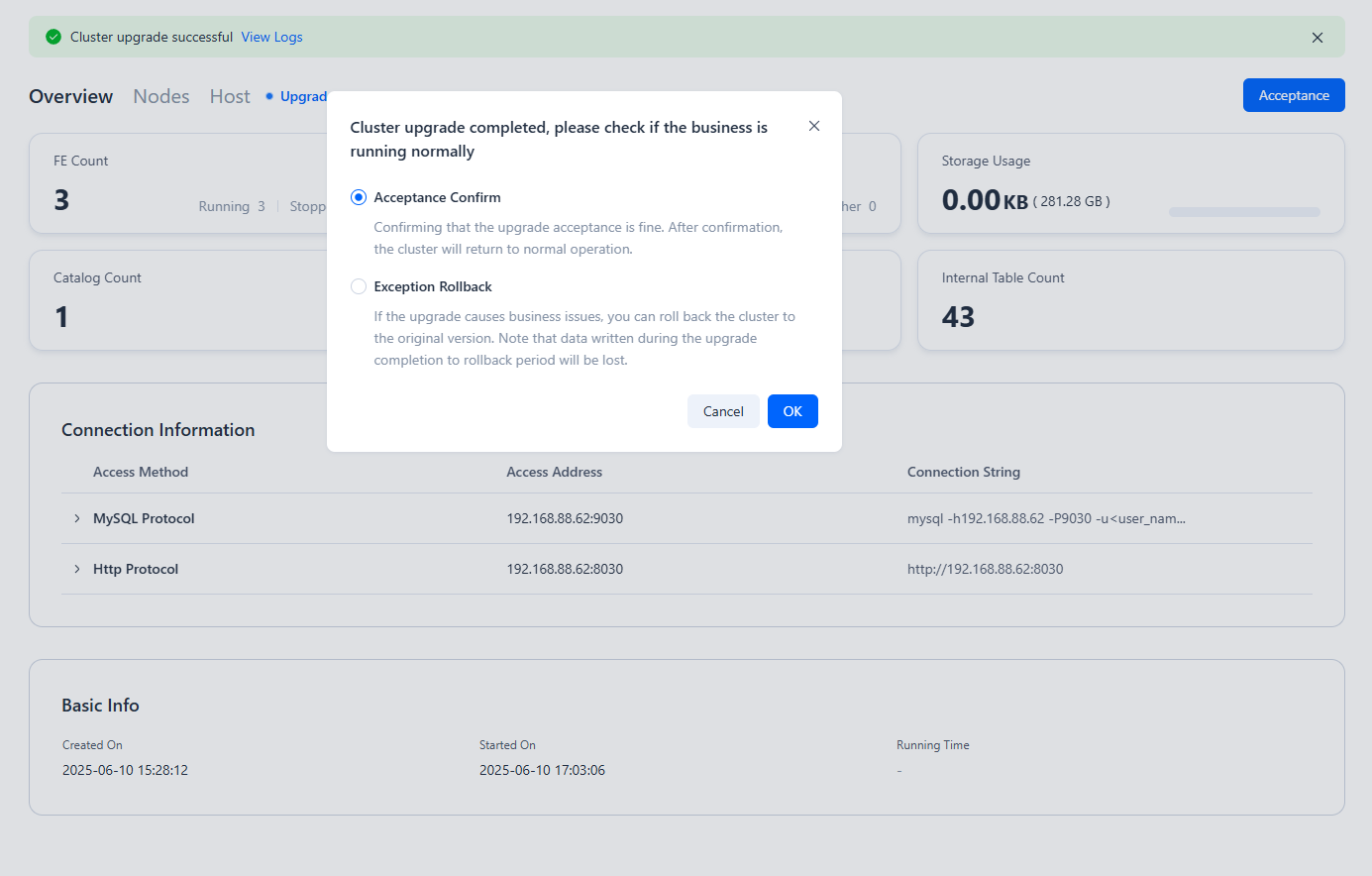Image resolution: width=1372 pixels, height=876 pixels.
Task: Click the MySQL connection string text
Action: point(1045,518)
